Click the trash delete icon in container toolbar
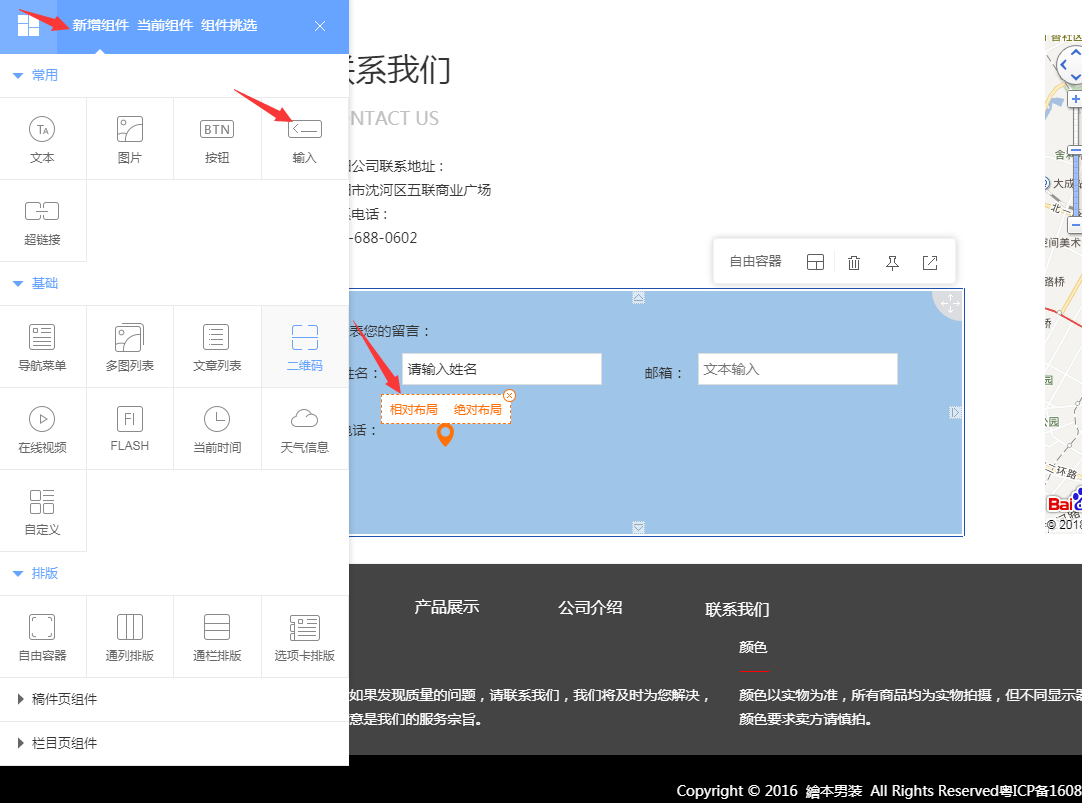1082x803 pixels. coord(854,262)
